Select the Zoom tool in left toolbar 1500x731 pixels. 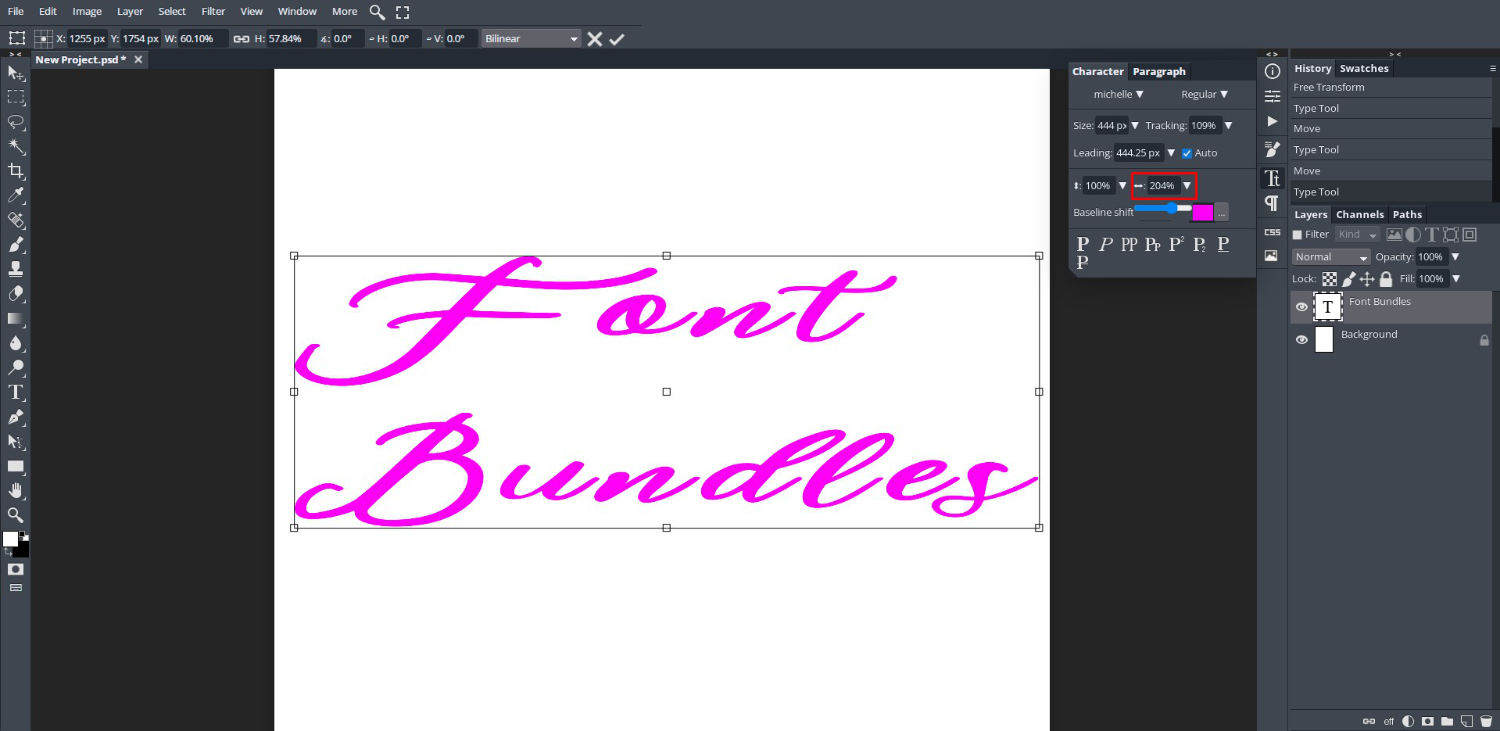coord(16,515)
